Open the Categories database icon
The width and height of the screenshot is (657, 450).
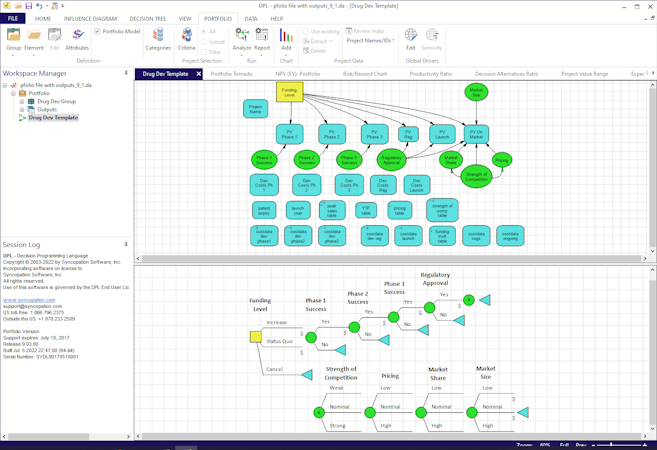pos(158,35)
